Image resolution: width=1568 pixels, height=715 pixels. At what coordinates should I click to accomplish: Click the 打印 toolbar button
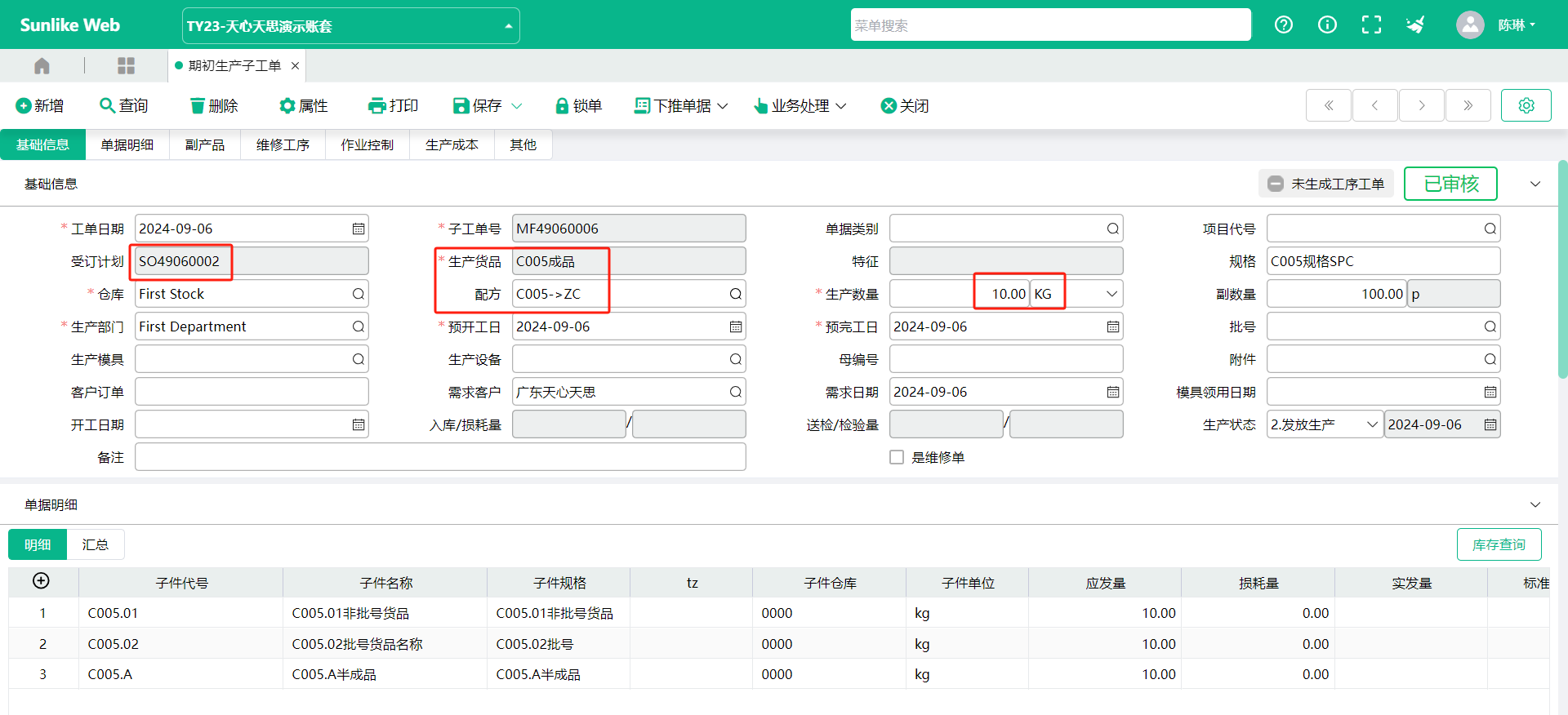[x=394, y=105]
